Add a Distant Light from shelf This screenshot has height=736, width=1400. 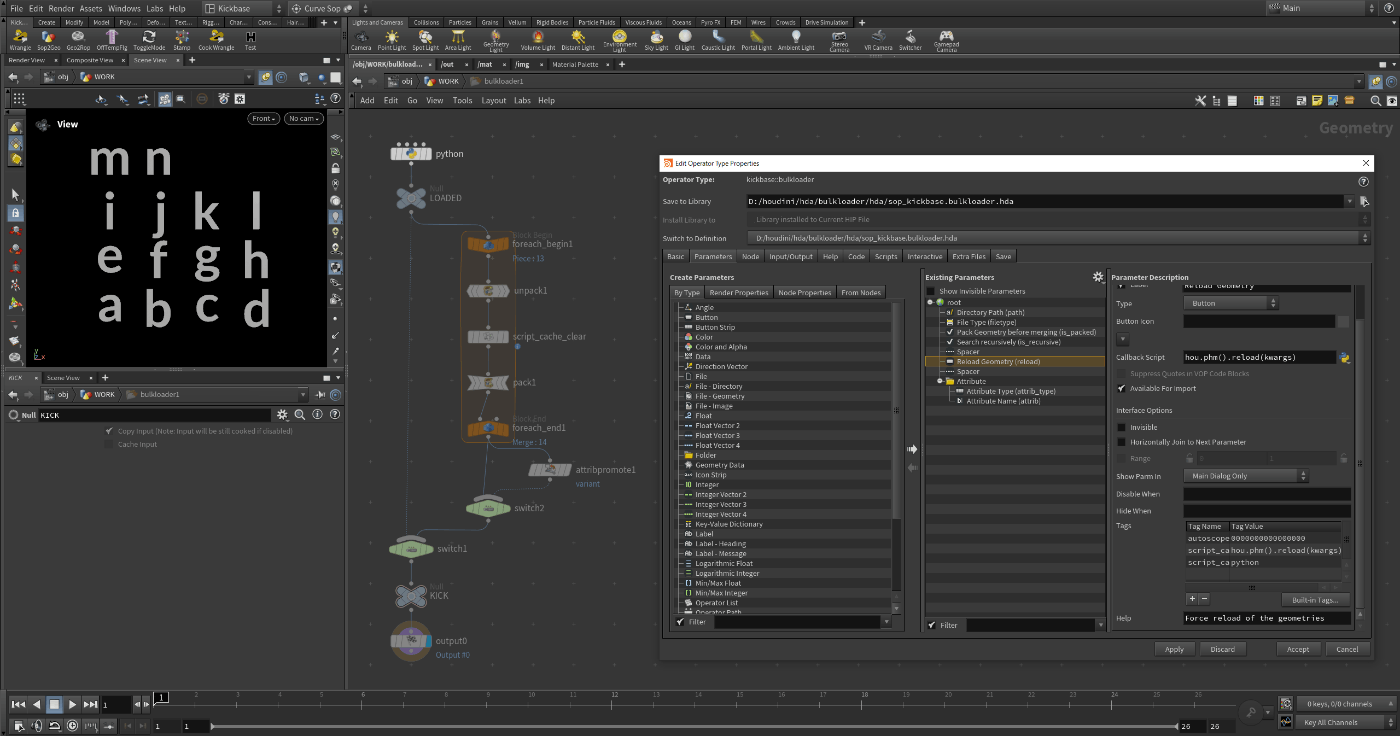coord(578,40)
